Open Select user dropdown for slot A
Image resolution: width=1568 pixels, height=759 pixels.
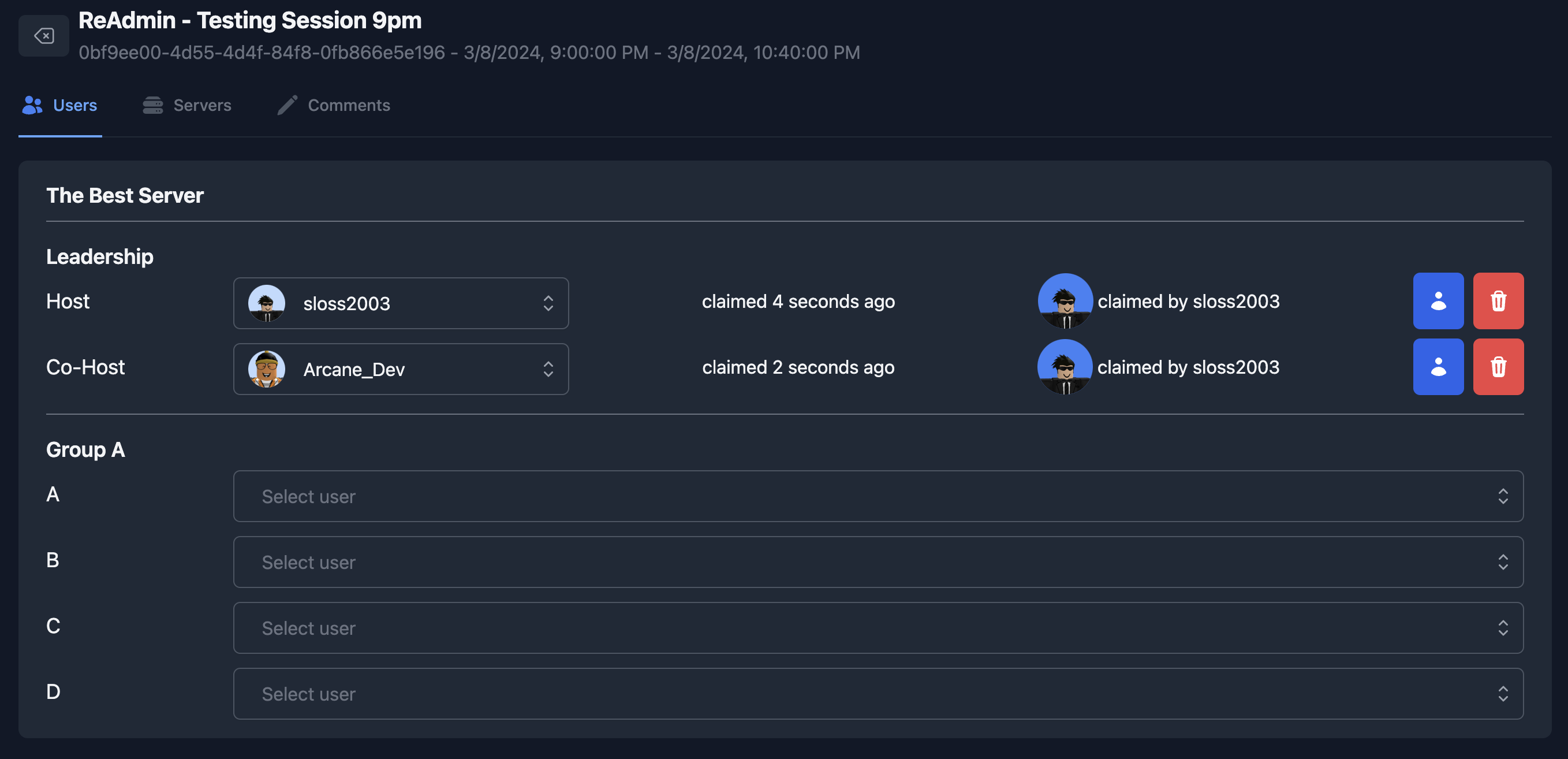(878, 496)
